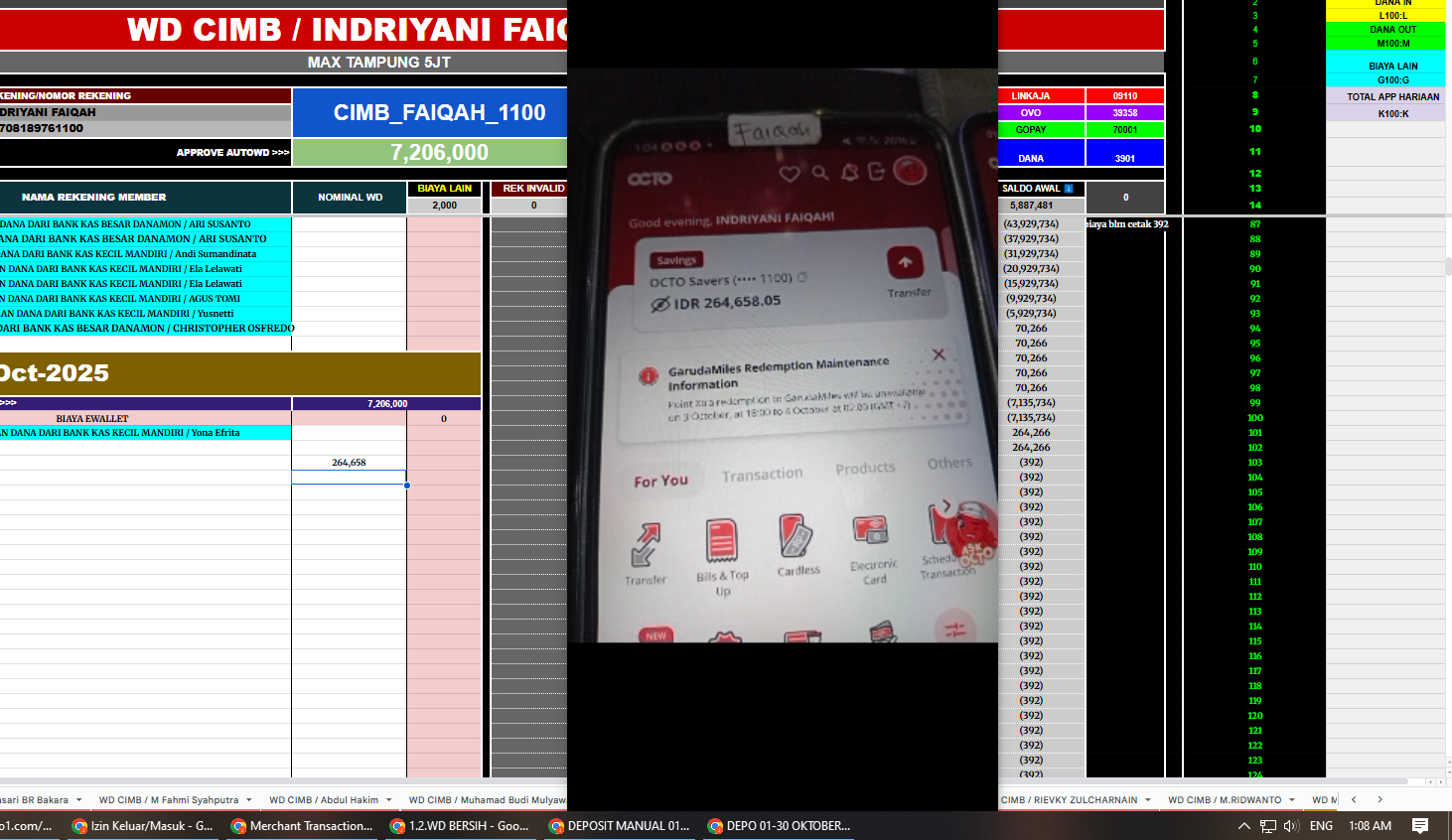The image size is (1452, 840).
Task: Open the taskbar clock showing 1:08 AM
Action: 1370,825
